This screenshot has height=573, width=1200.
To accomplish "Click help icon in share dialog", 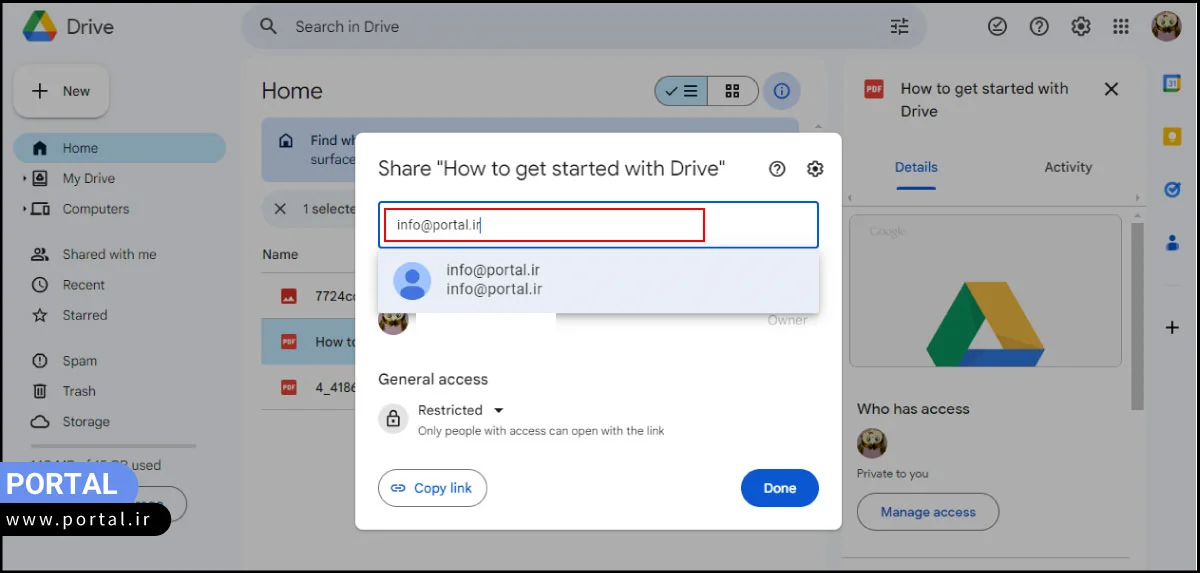I will coord(777,169).
